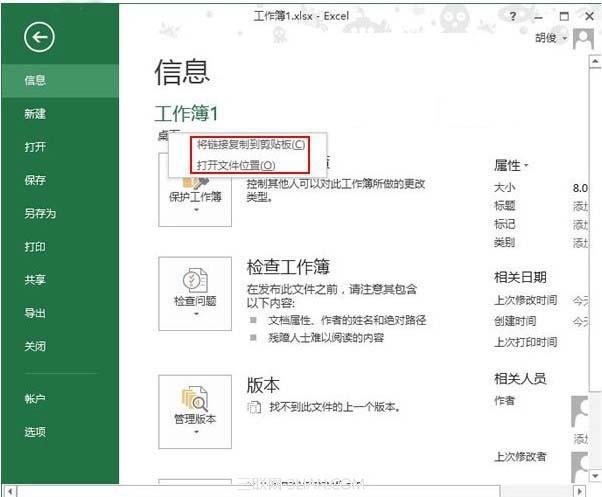The image size is (602, 497).
Task: Click the 上次打印时间 label
Action: [526, 342]
